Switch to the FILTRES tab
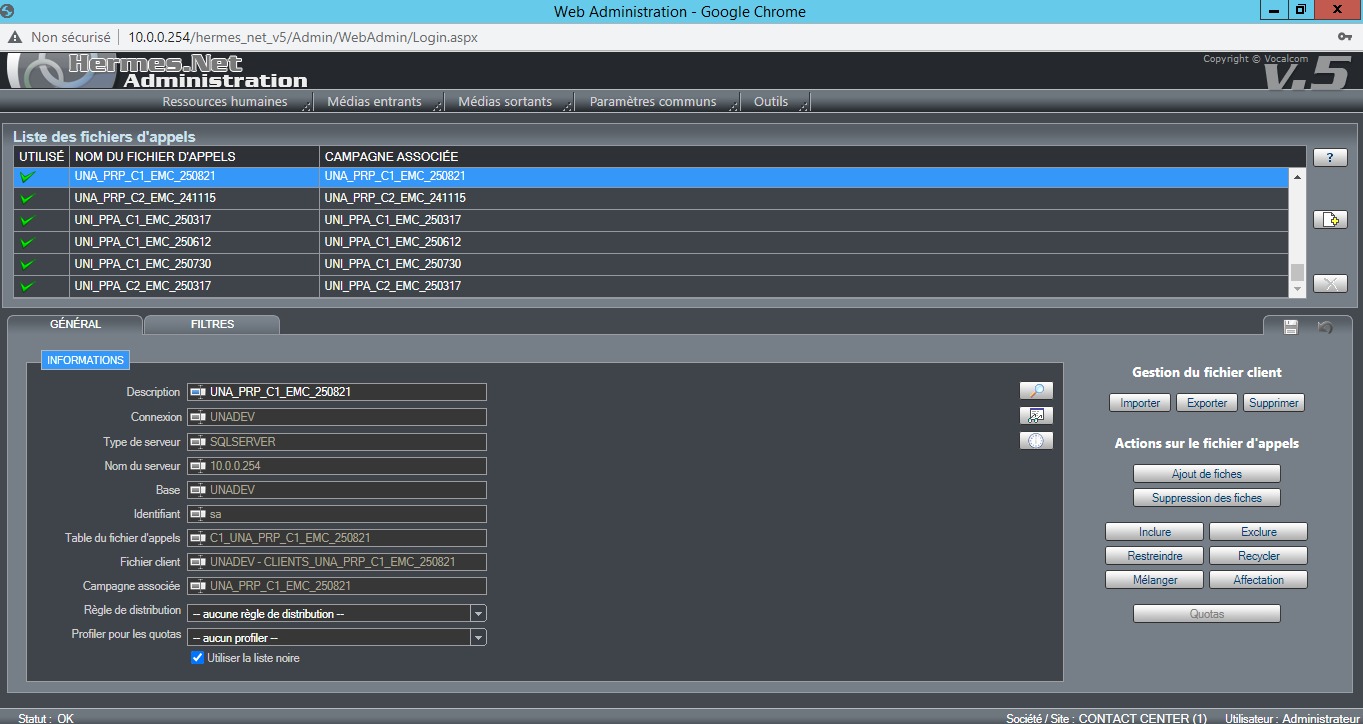The width and height of the screenshot is (1363, 724). point(212,324)
